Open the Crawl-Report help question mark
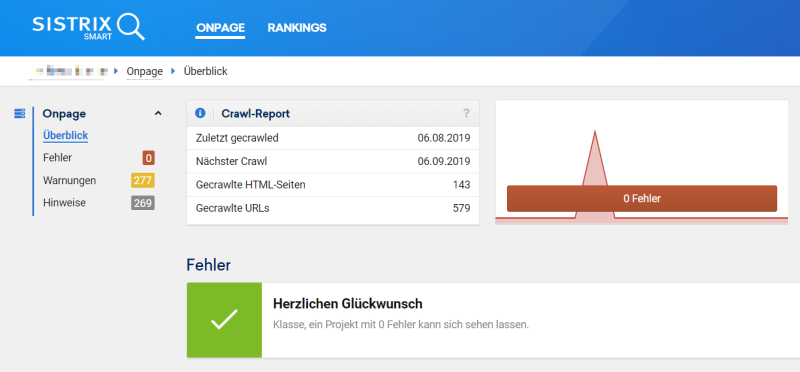This screenshot has width=800, height=372. pyautogui.click(x=466, y=113)
